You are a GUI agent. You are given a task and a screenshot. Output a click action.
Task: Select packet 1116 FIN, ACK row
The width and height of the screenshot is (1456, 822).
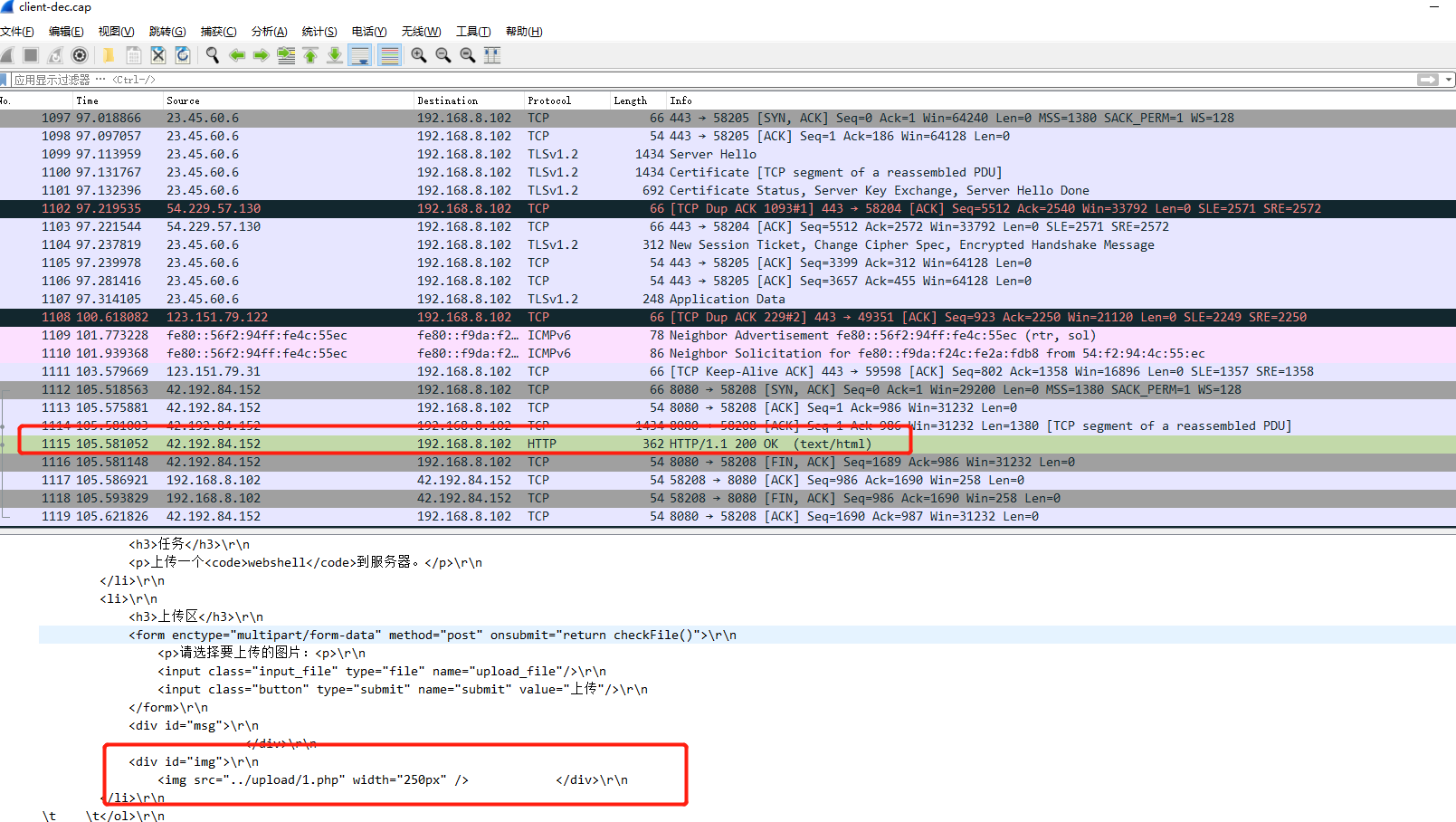728,462
